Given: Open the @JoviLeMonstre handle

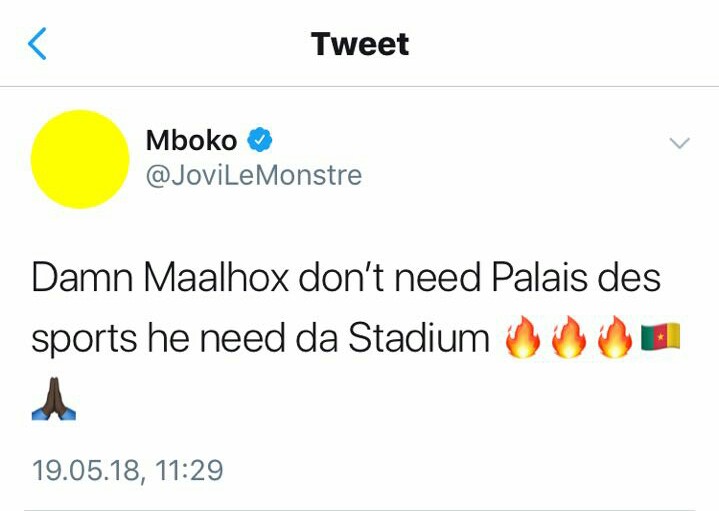Looking at the screenshot, I should tap(253, 176).
